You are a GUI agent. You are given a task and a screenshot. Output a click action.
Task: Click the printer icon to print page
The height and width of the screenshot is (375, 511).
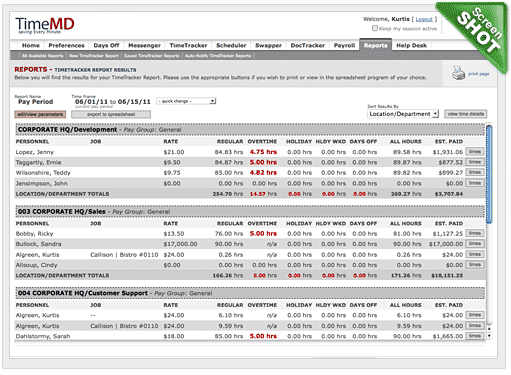[458, 73]
